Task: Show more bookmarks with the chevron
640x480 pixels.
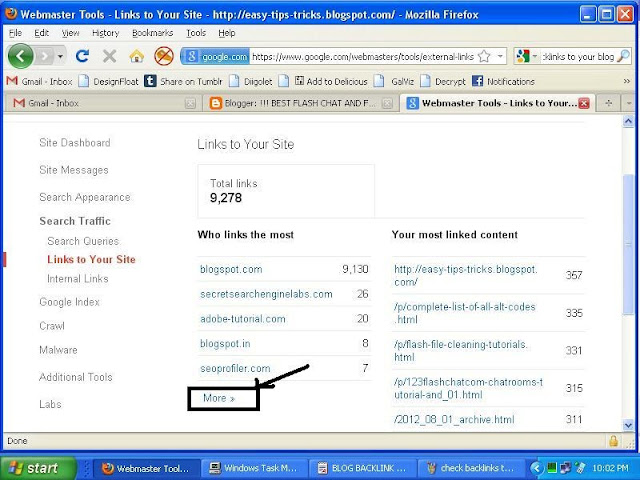Action: (x=627, y=81)
